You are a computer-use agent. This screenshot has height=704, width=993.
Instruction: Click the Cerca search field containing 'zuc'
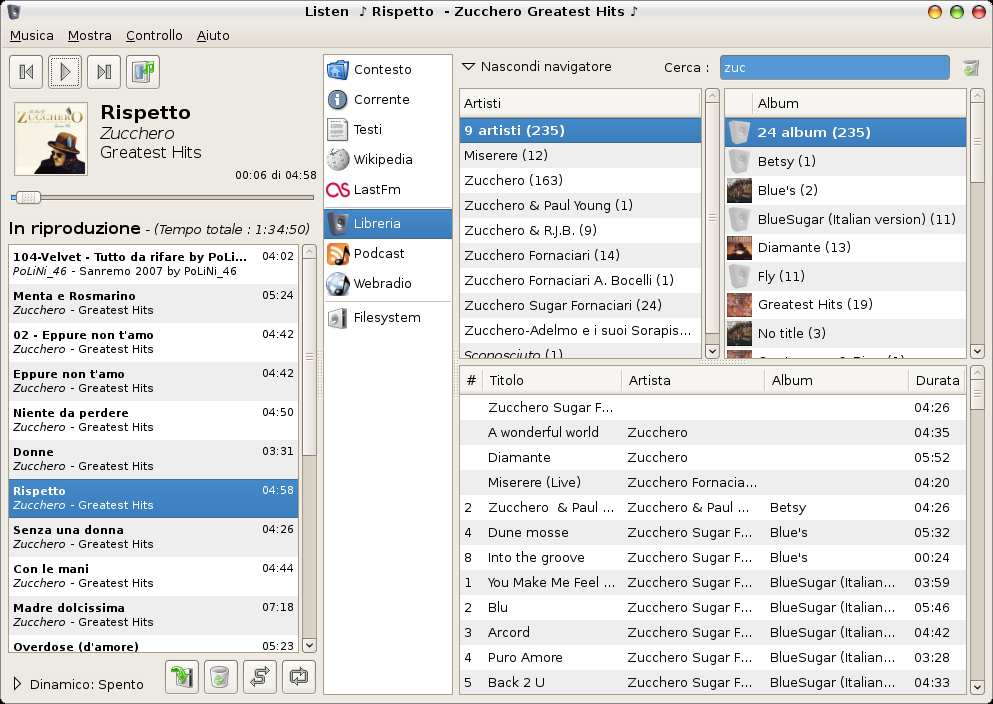[835, 68]
